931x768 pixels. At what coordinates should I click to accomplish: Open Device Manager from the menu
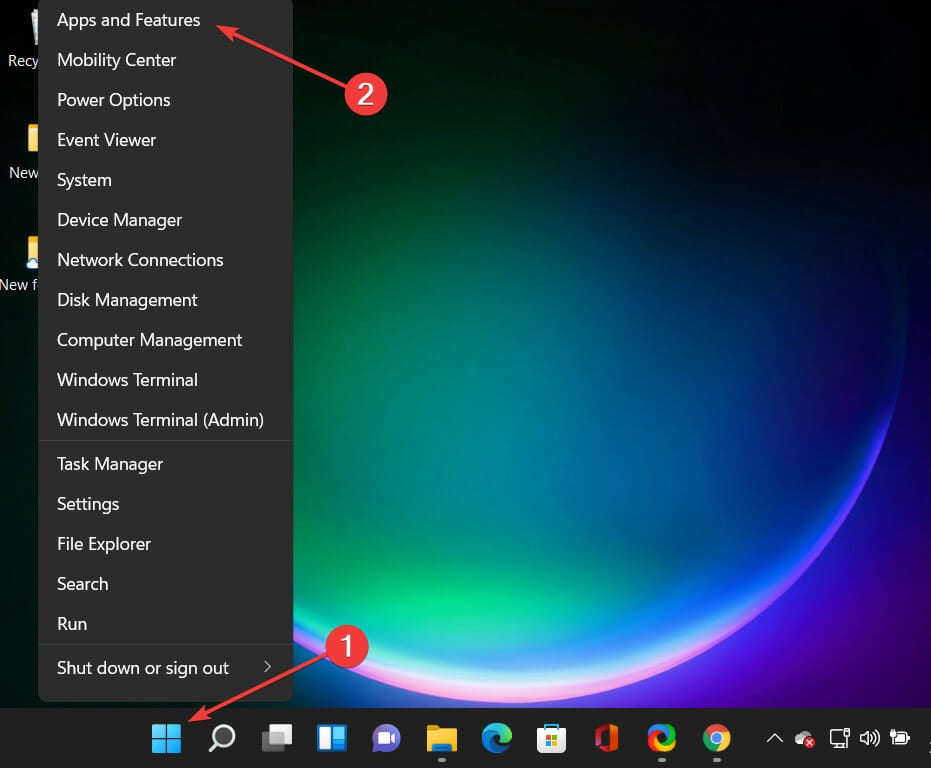[x=119, y=219]
